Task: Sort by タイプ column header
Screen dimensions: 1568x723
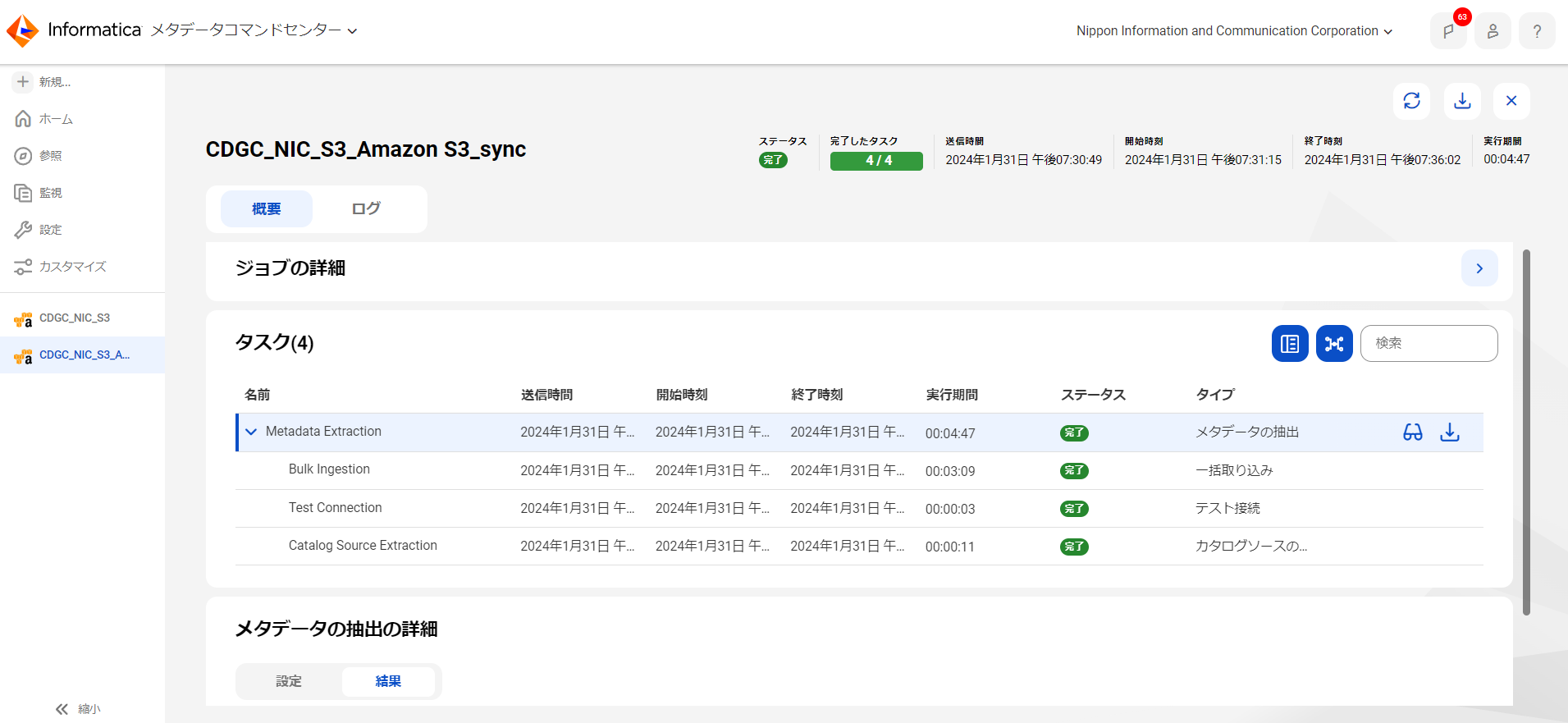Action: pos(1215,395)
